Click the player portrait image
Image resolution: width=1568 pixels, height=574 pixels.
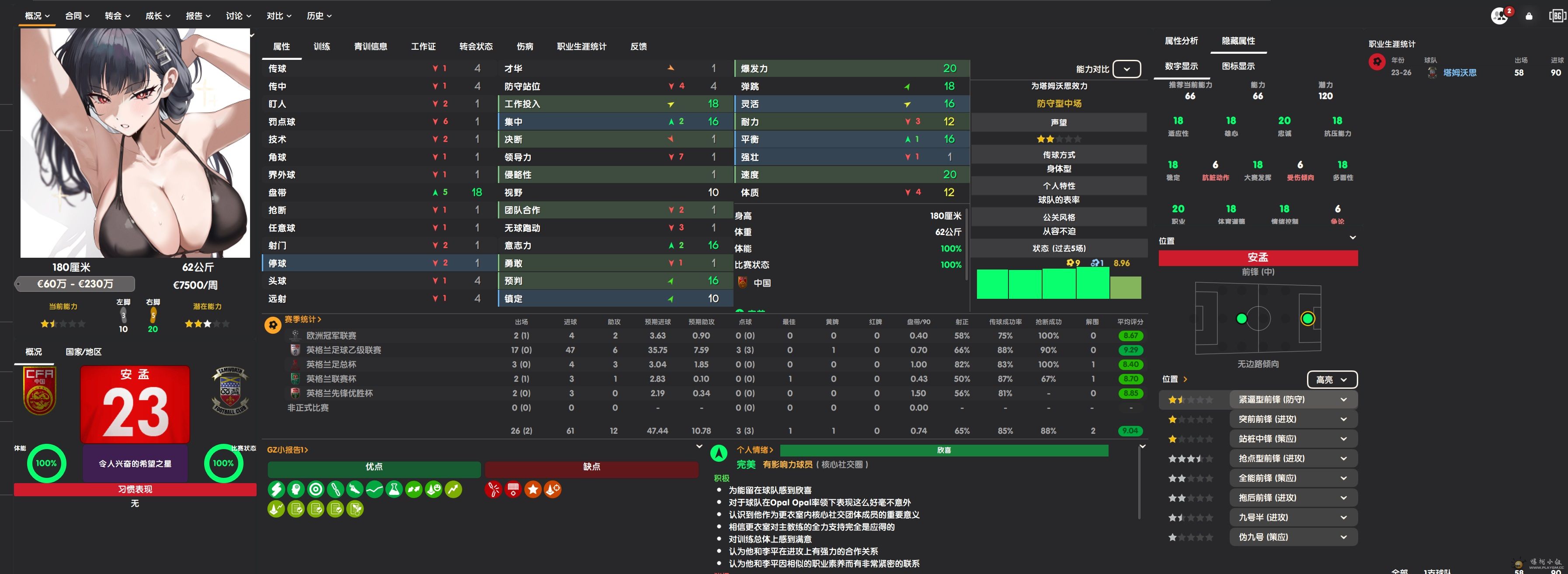tap(135, 143)
